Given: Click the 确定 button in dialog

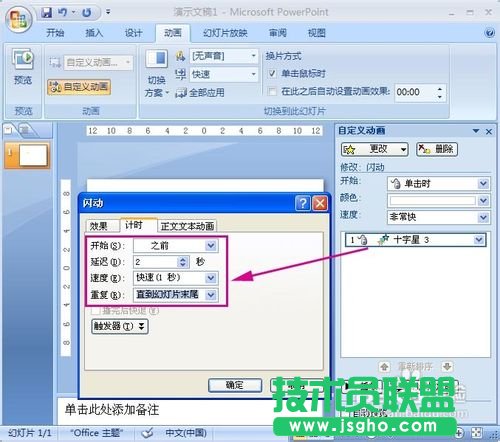Looking at the screenshot, I should [235, 385].
